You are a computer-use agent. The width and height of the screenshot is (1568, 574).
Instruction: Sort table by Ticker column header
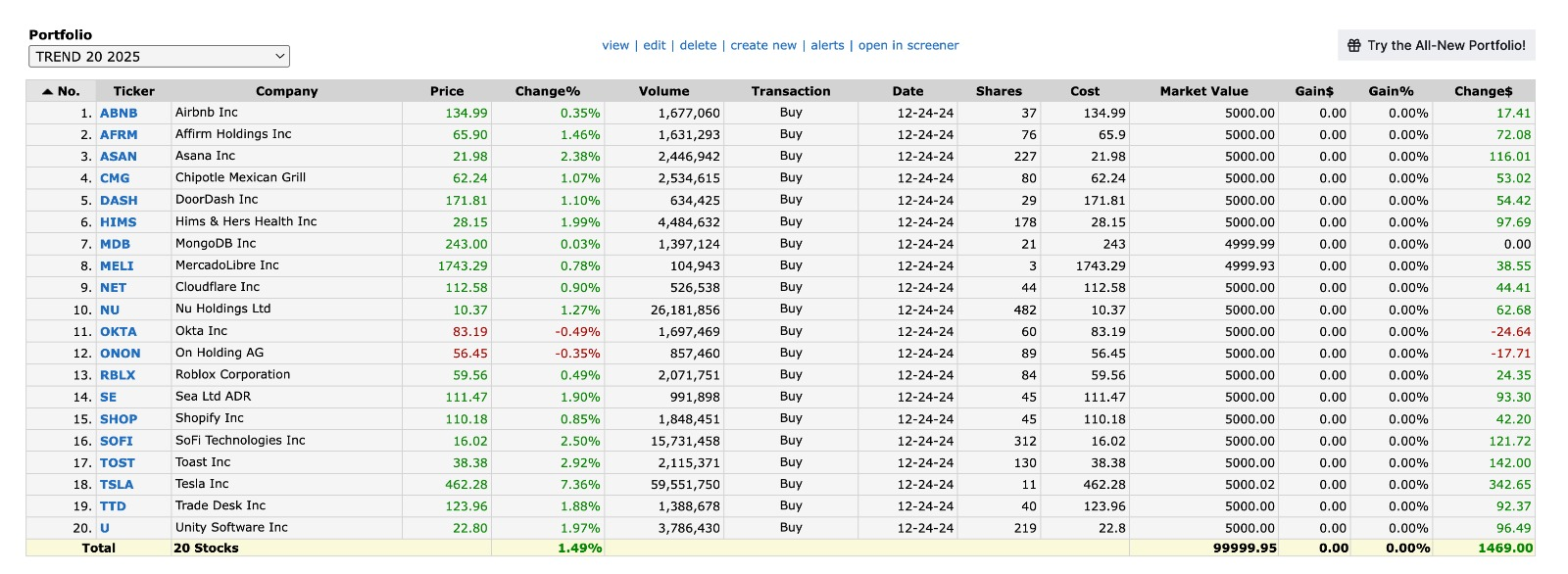click(x=134, y=91)
